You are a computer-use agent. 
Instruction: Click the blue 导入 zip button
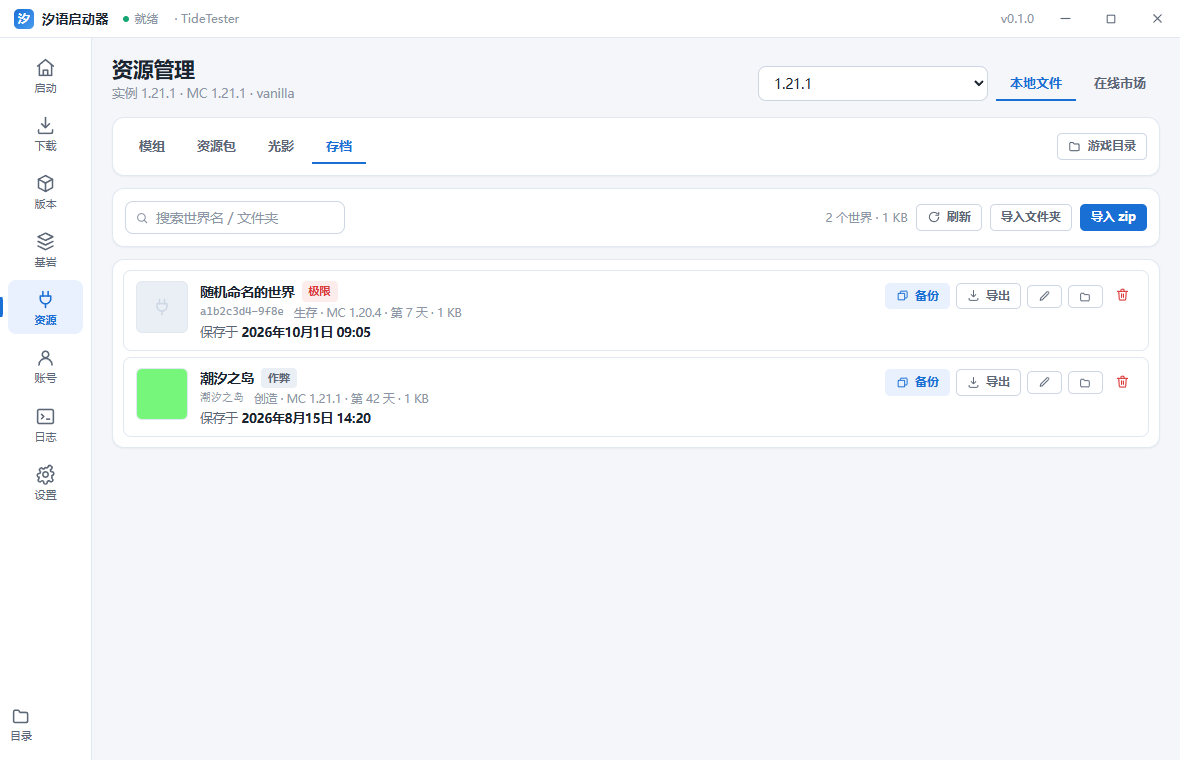coord(1113,217)
